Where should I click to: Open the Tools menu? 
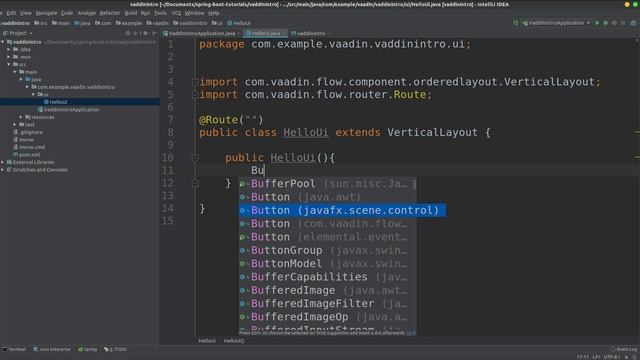pos(160,13)
